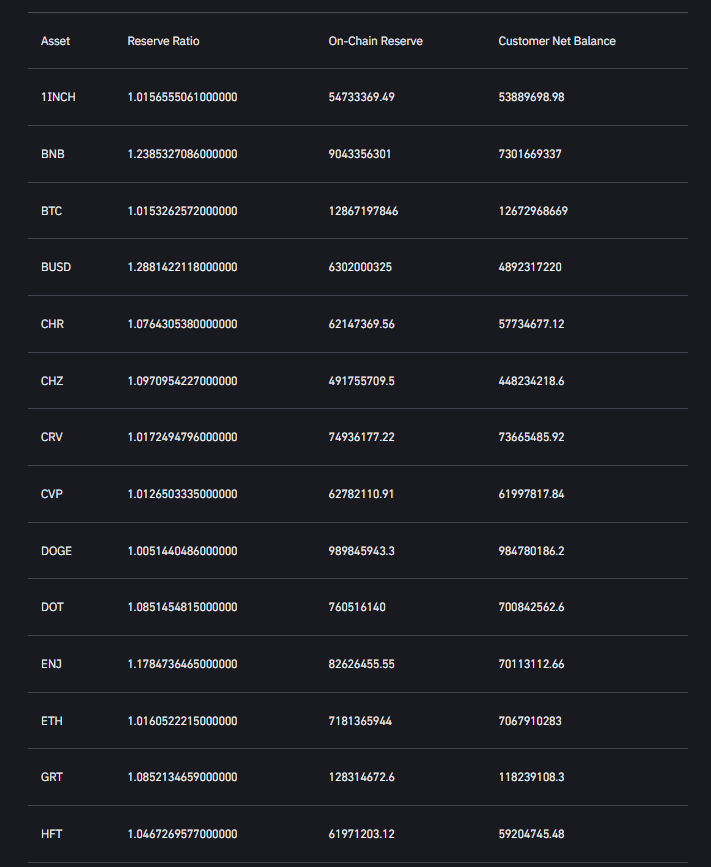711x867 pixels.
Task: Click the HFT asset name
Action: (52, 834)
